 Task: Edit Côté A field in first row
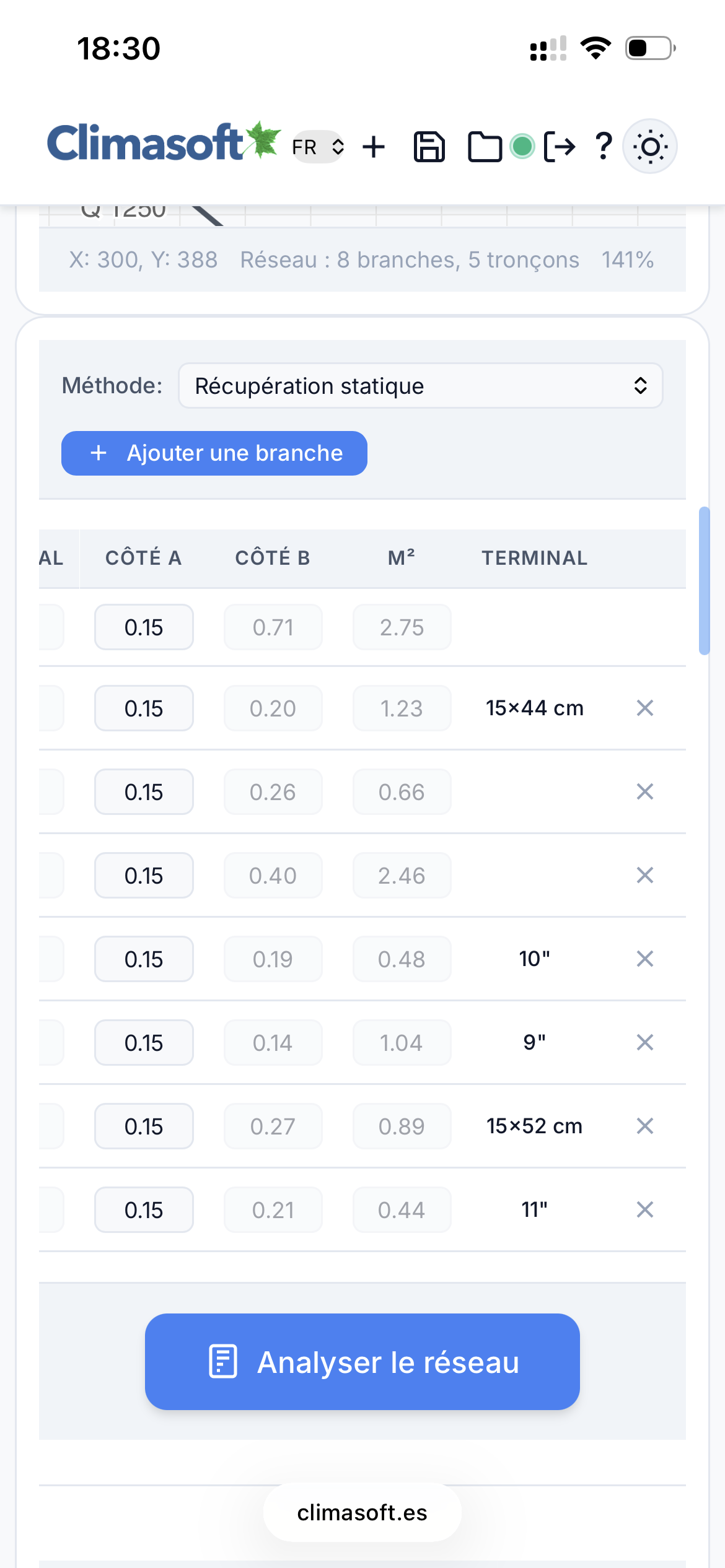(144, 627)
